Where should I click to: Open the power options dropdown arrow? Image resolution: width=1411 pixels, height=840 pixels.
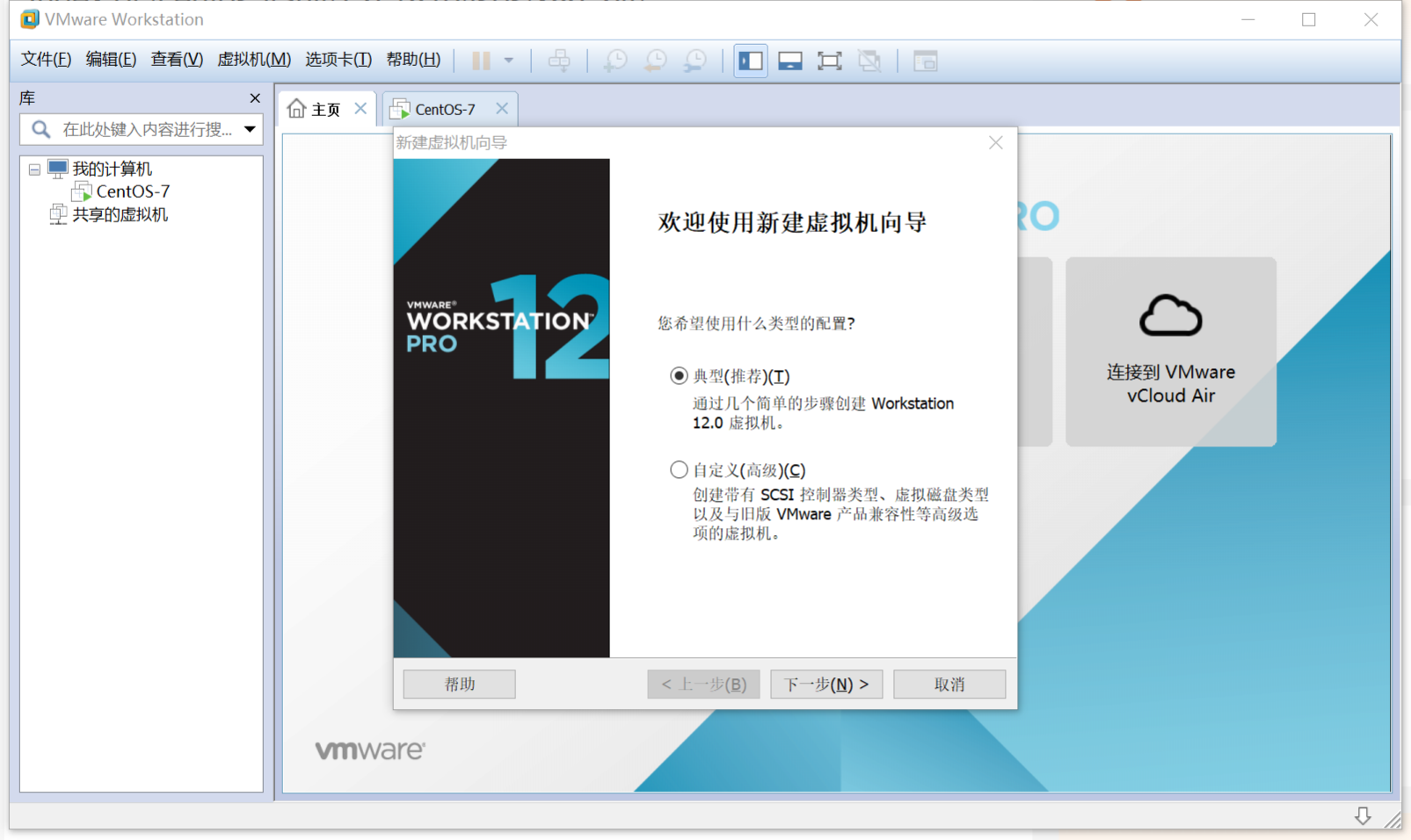click(509, 61)
